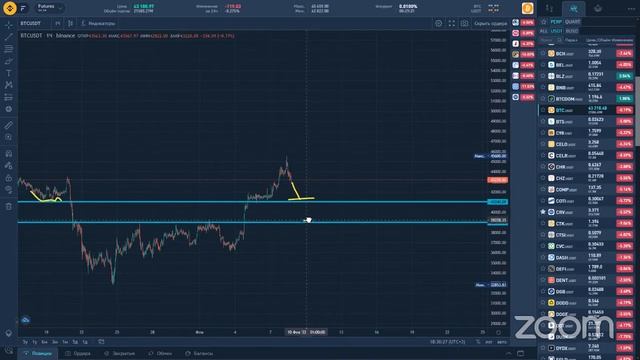Select the QUART filter tab
This screenshot has height=360, width=640.
(x=572, y=22)
